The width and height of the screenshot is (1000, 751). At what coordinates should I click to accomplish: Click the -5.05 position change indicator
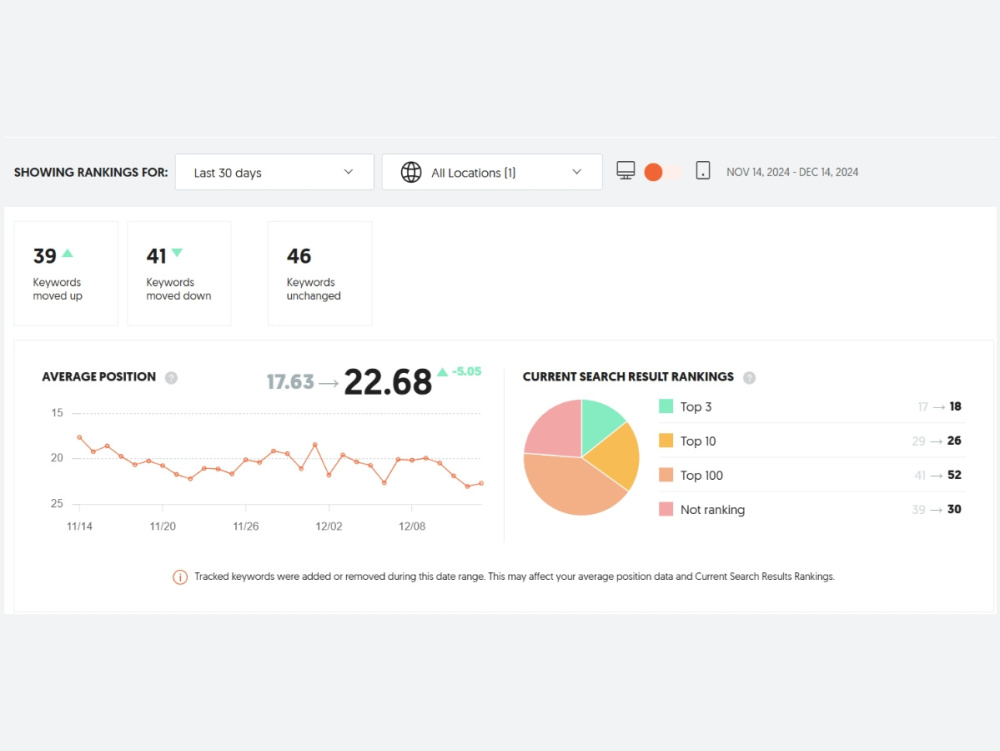click(x=460, y=372)
